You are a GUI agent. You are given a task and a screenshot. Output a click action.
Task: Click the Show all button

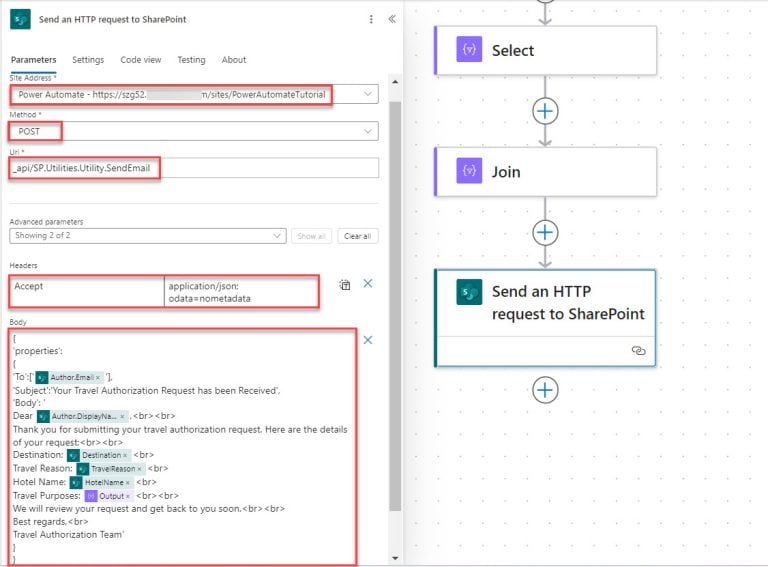[311, 236]
